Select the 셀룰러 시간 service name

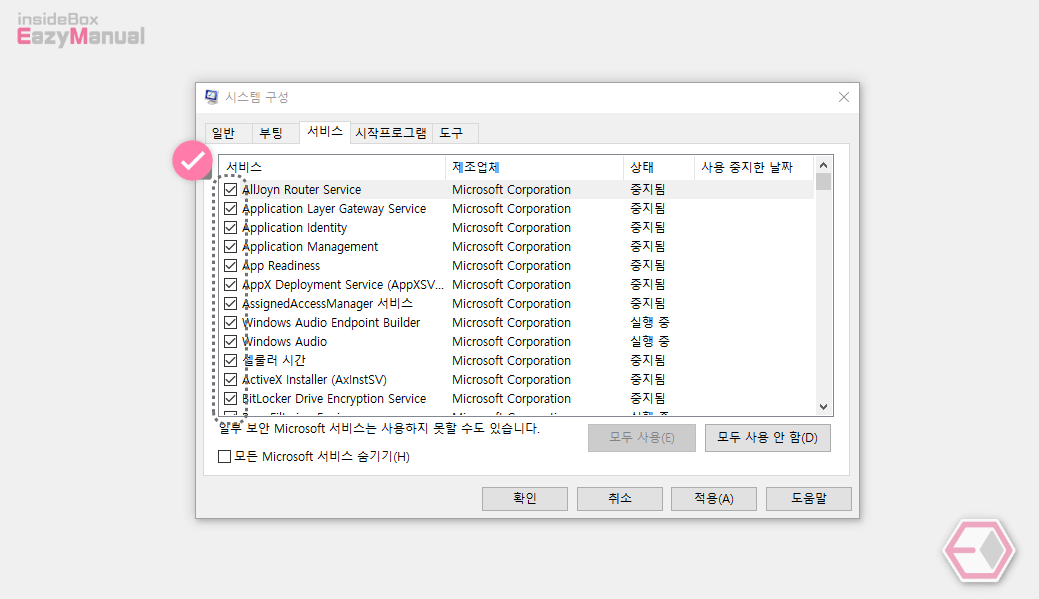coord(274,361)
